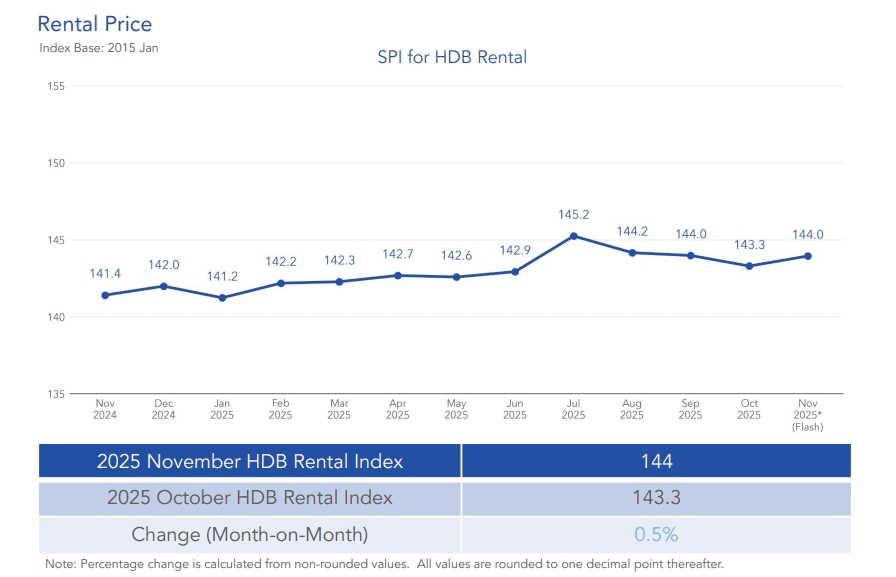Click the '2025 November HDB Rental Index' row label
The image size is (896, 577).
pos(250,461)
